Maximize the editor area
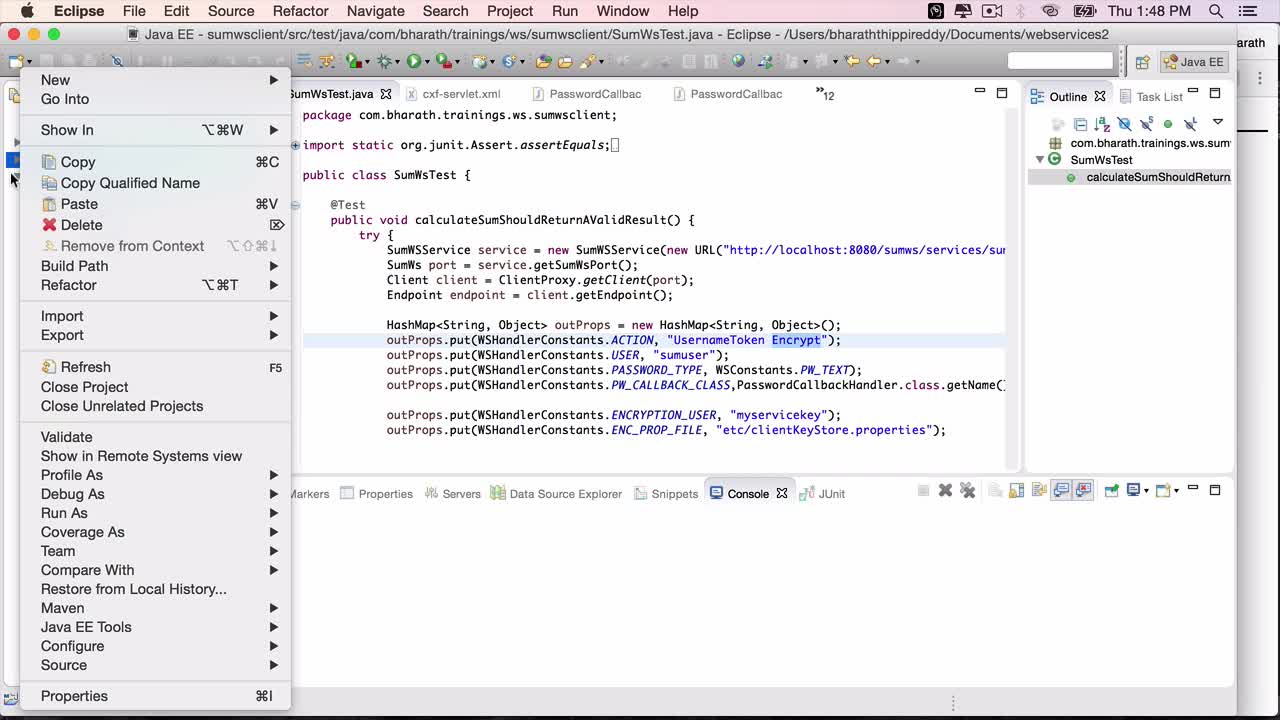 pos(1002,93)
